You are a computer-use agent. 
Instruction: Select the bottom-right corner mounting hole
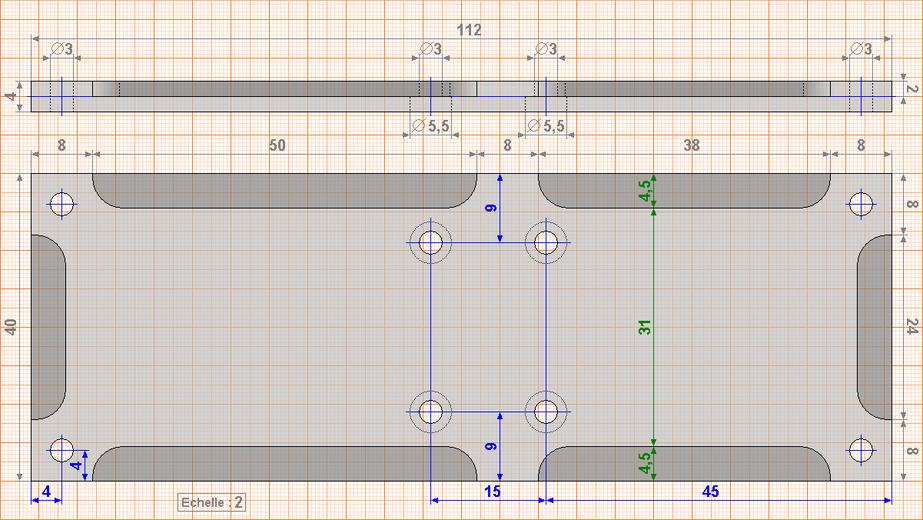pyautogui.click(x=860, y=451)
